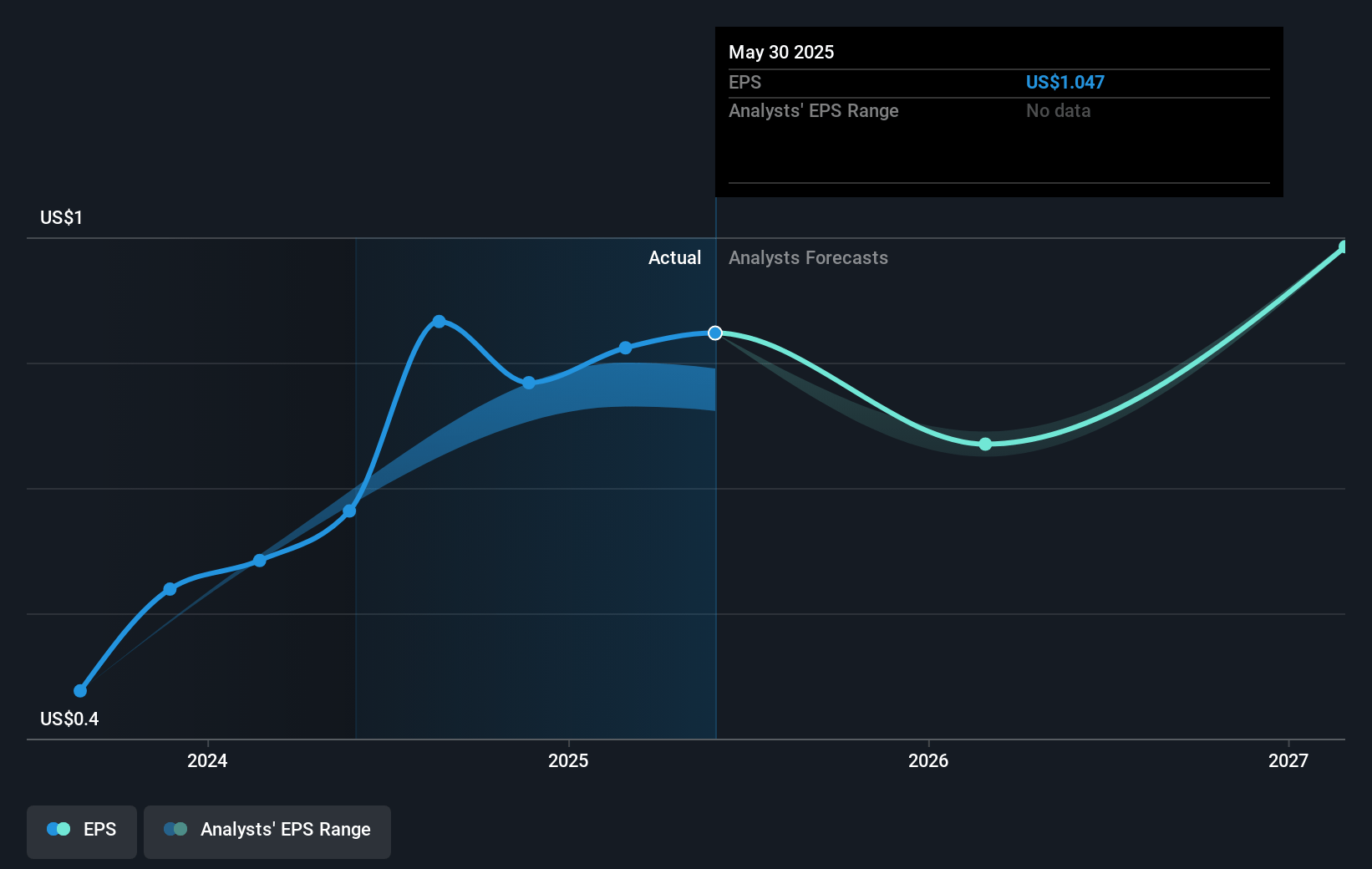Viewport: 1372px width, 869px height.
Task: Click the EPS data point in early 2025
Action: (625, 347)
